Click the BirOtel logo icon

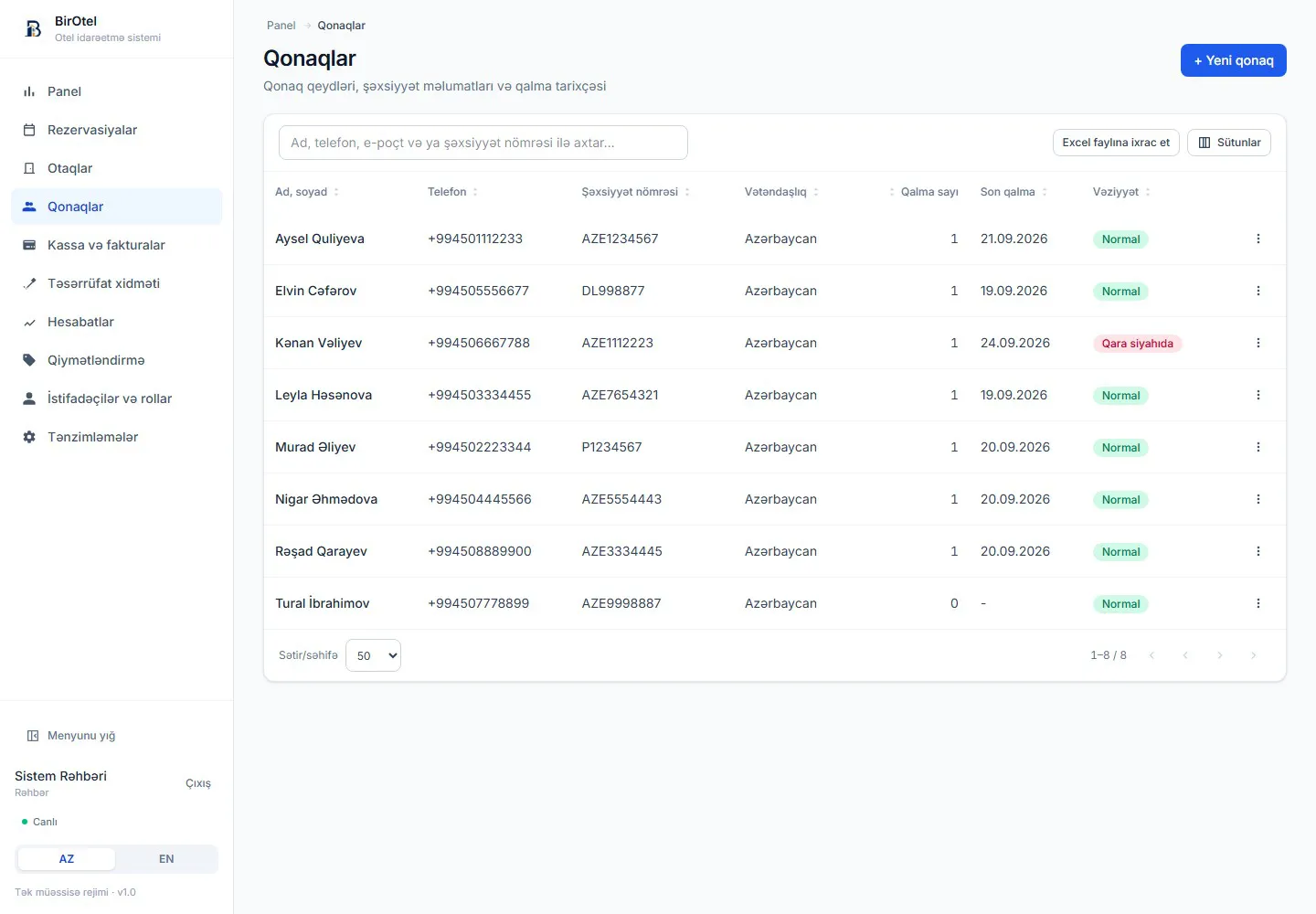33,29
